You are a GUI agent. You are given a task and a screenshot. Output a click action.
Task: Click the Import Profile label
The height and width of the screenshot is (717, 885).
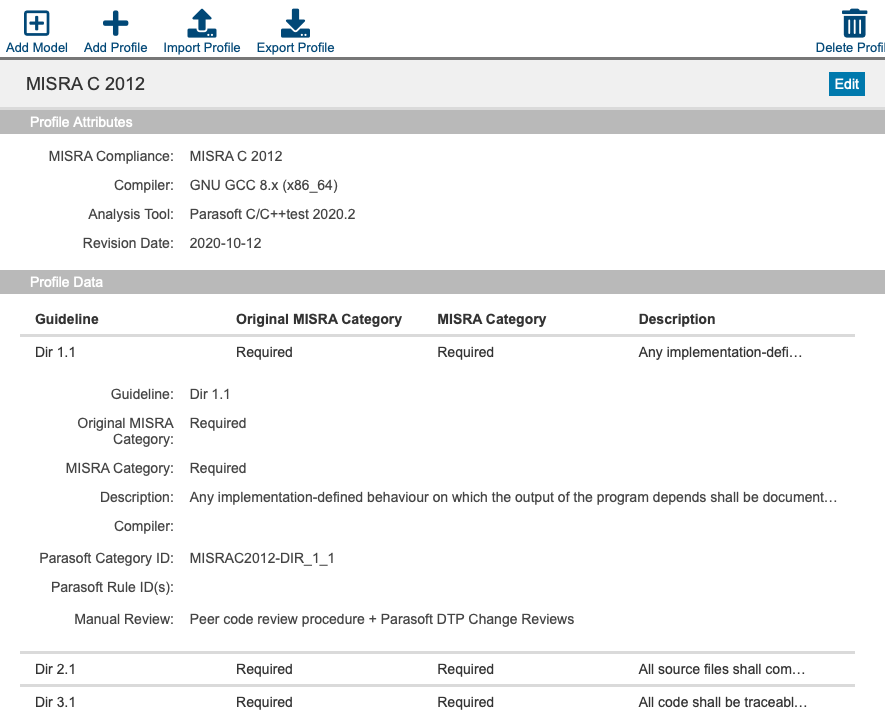click(x=201, y=48)
